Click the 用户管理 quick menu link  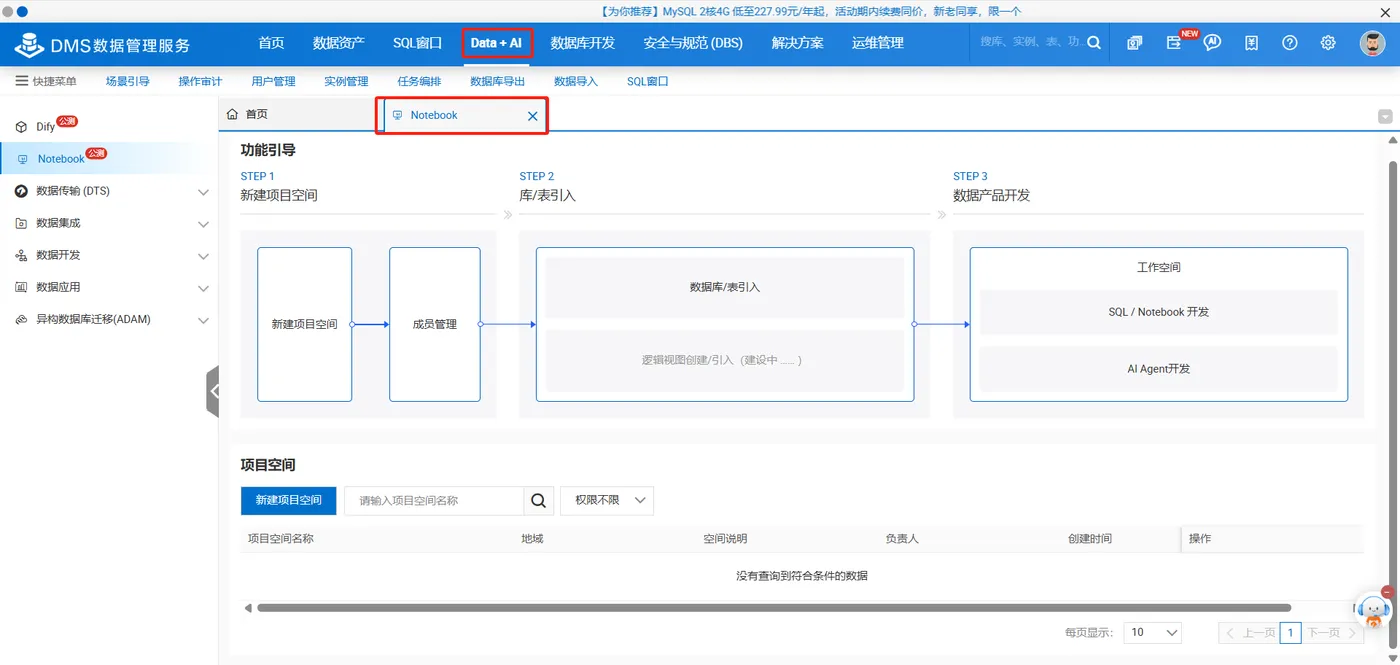(273, 81)
